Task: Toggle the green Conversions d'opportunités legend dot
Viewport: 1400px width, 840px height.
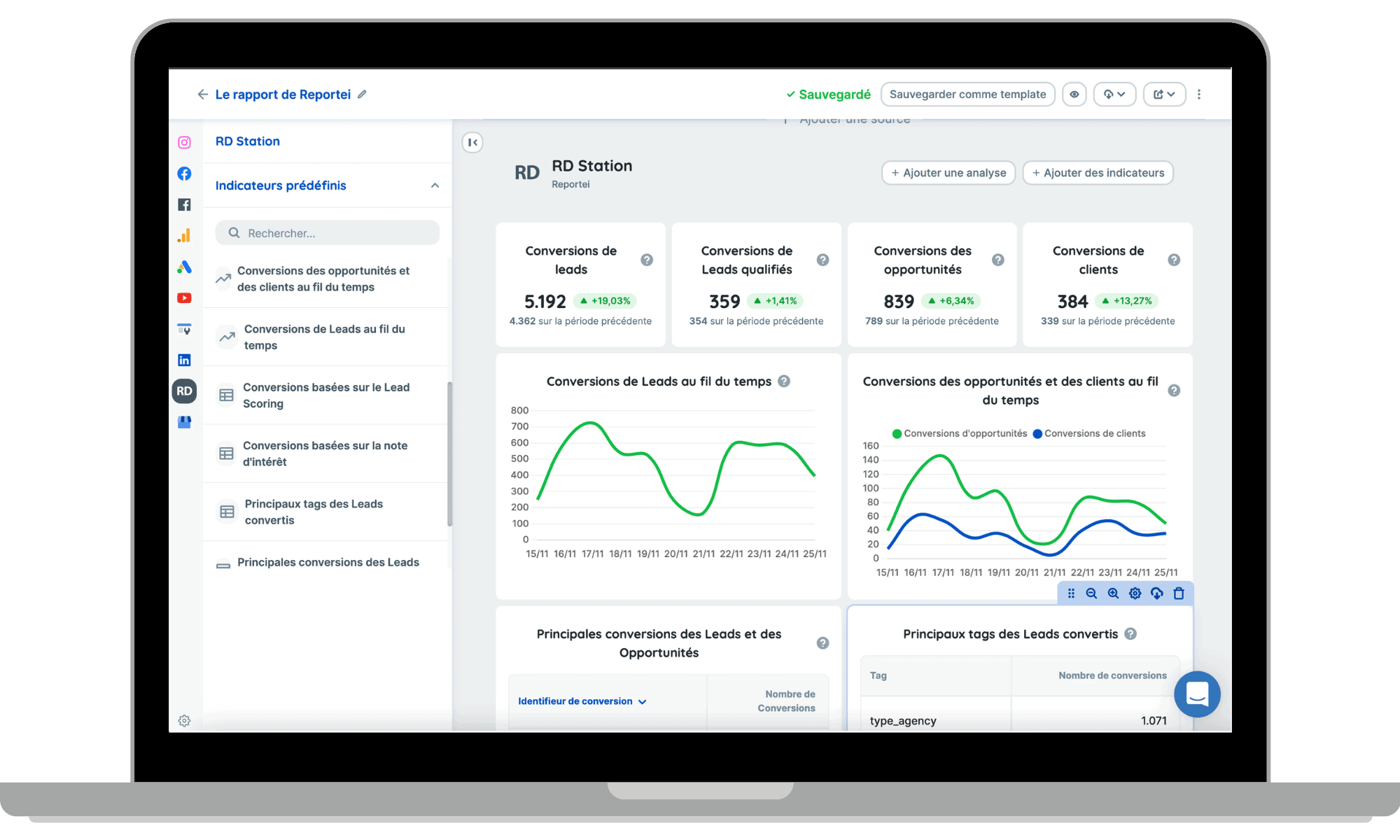Action: pos(897,433)
